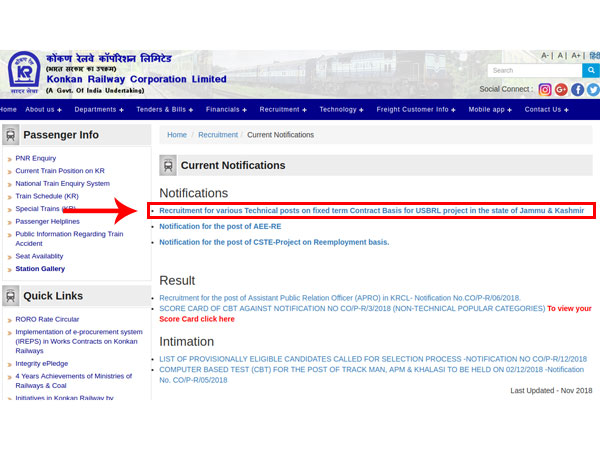The height and width of the screenshot is (450, 600).
Task: Open Score Card of CBT result link
Action: [x=352, y=308]
